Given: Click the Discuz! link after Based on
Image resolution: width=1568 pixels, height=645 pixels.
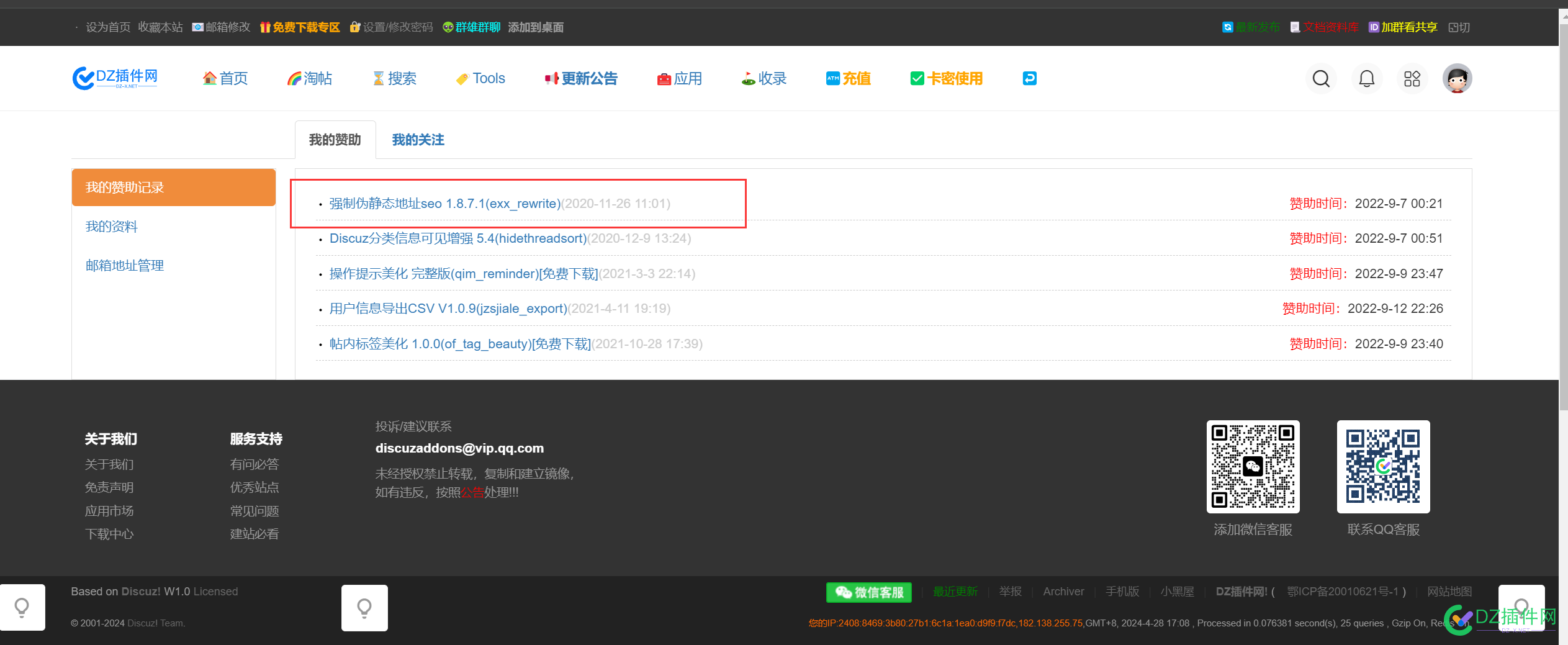Looking at the screenshot, I should (141, 592).
